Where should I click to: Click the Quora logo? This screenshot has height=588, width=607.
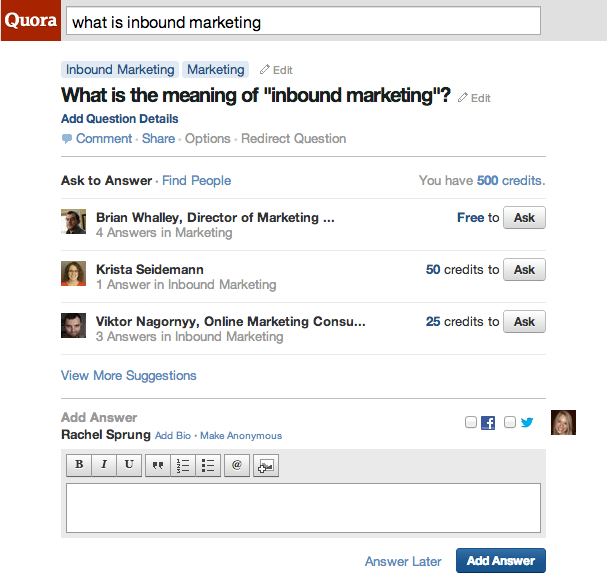click(30, 21)
